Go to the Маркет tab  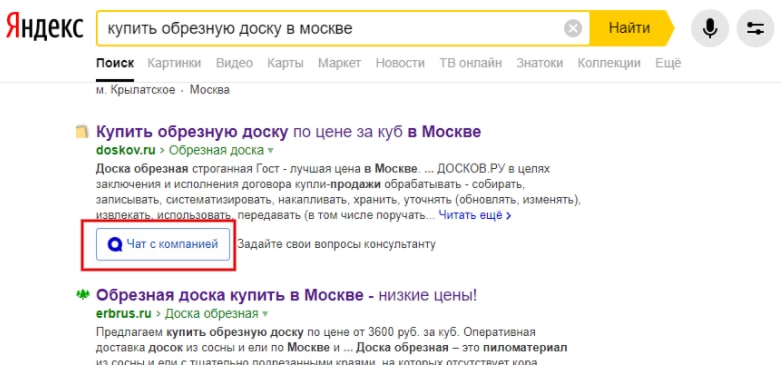[340, 63]
